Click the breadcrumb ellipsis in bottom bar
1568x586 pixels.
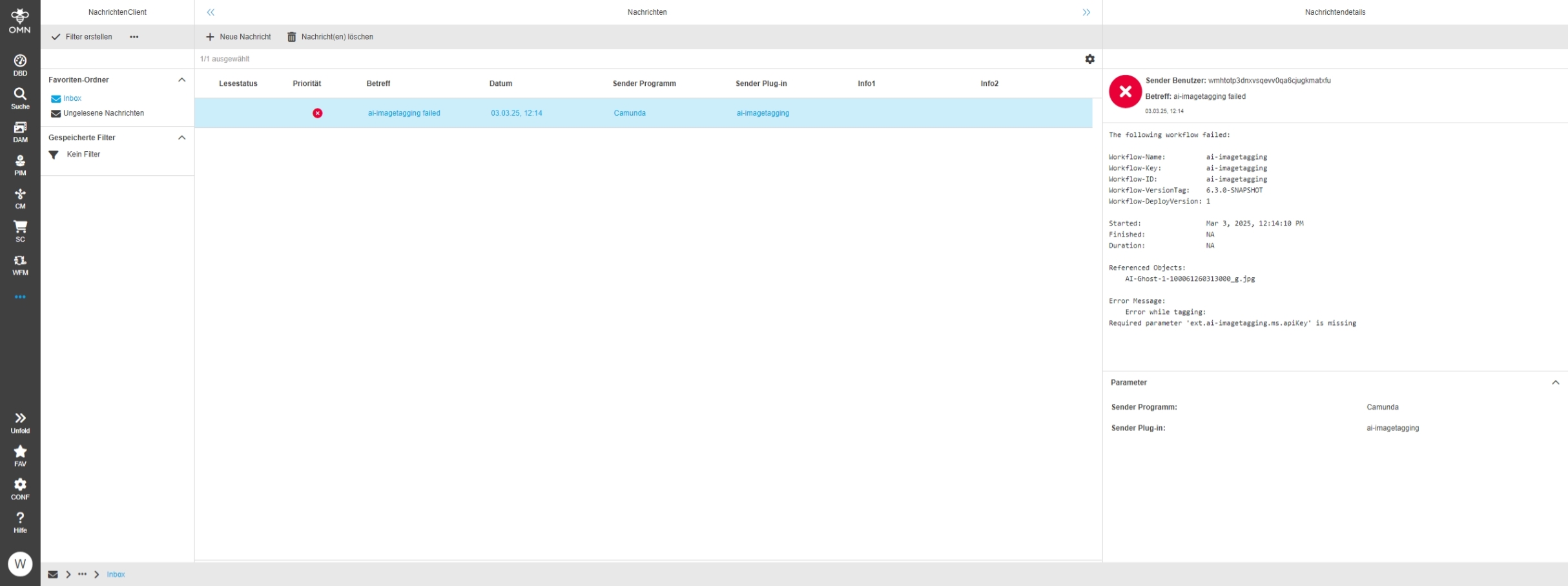click(82, 574)
